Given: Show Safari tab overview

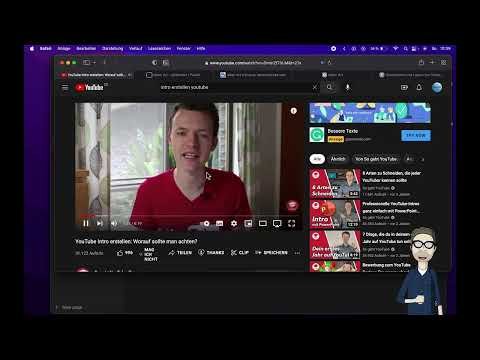Looking at the screenshot, I should [443, 62].
